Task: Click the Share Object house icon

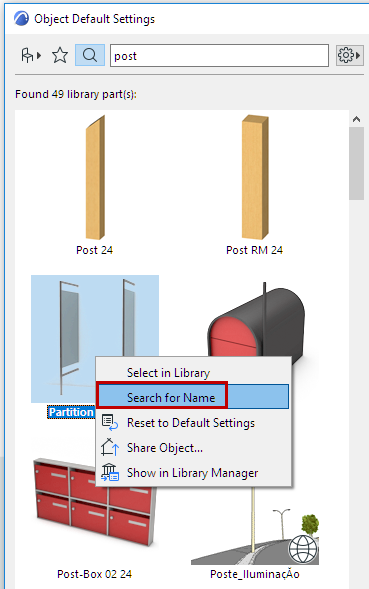Action: click(x=110, y=447)
